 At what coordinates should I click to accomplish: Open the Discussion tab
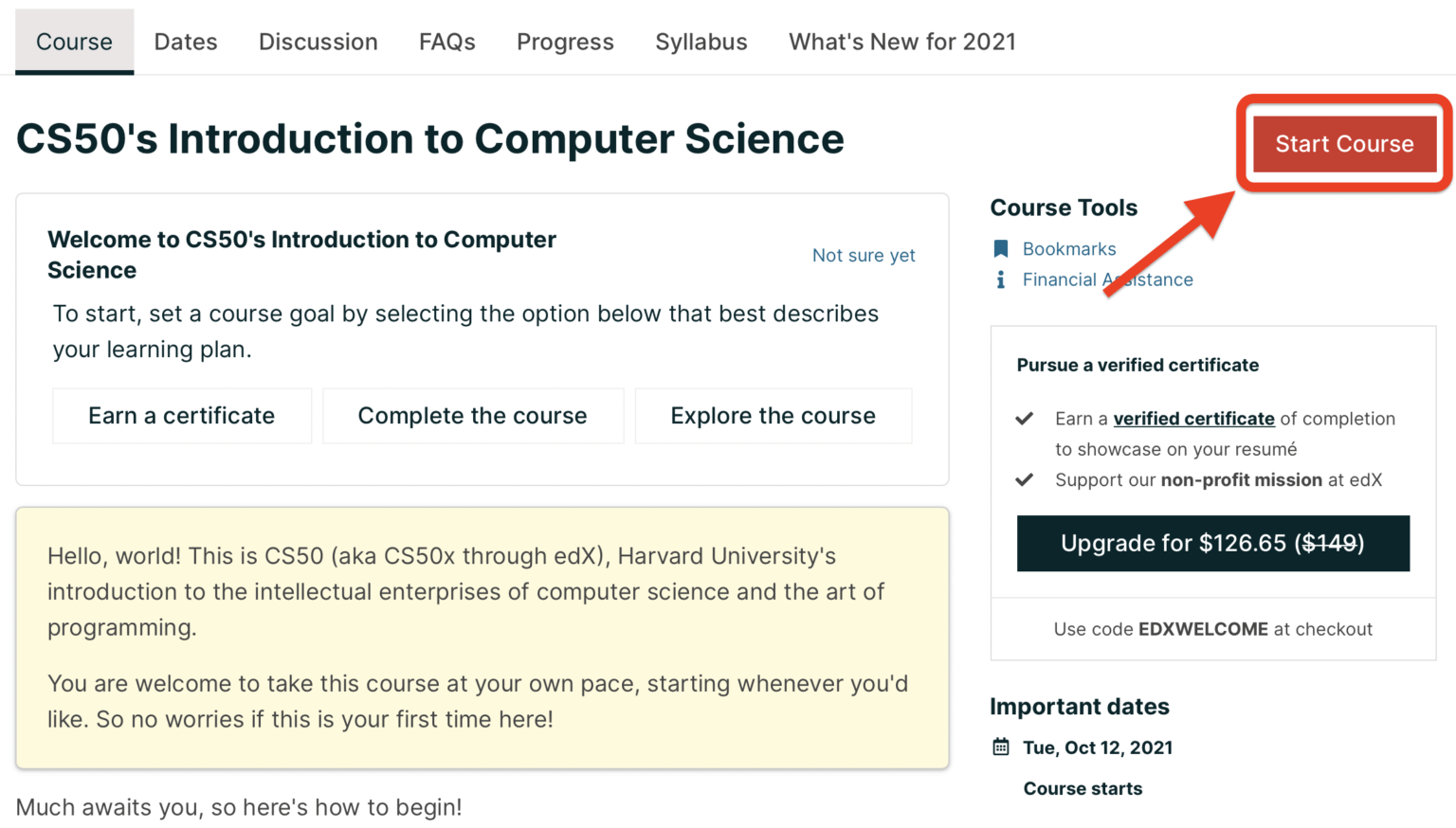(318, 42)
